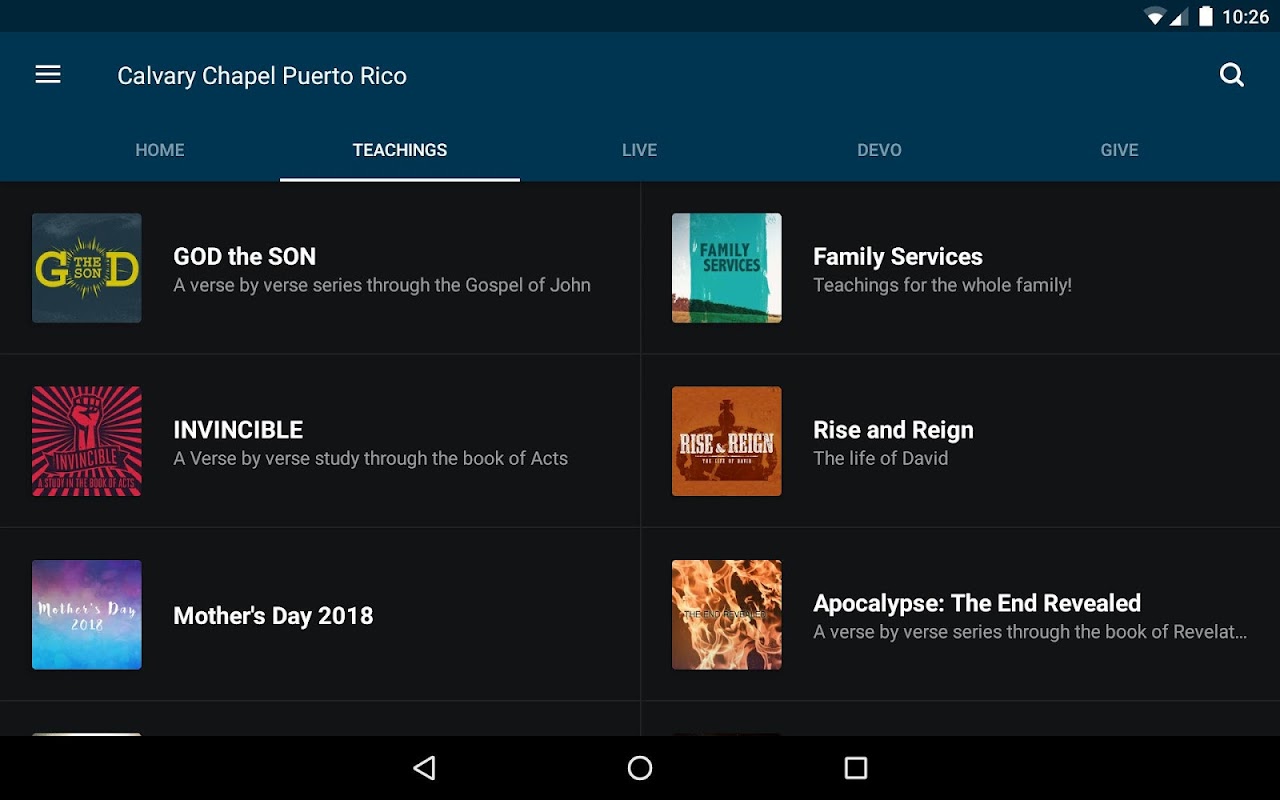
Task: Tap 'Teachings for the whole family!' text
Action: pyautogui.click(x=942, y=285)
